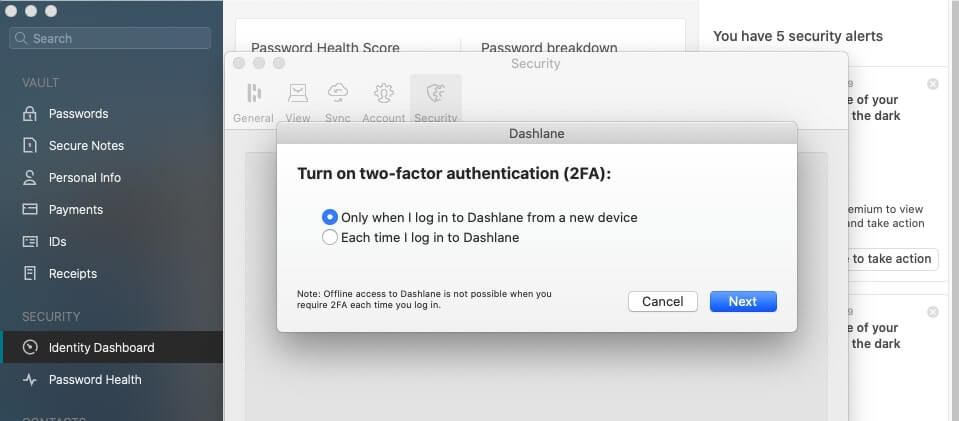Image resolution: width=959 pixels, height=421 pixels.
Task: Switch to the General preferences tab
Action: 253,102
